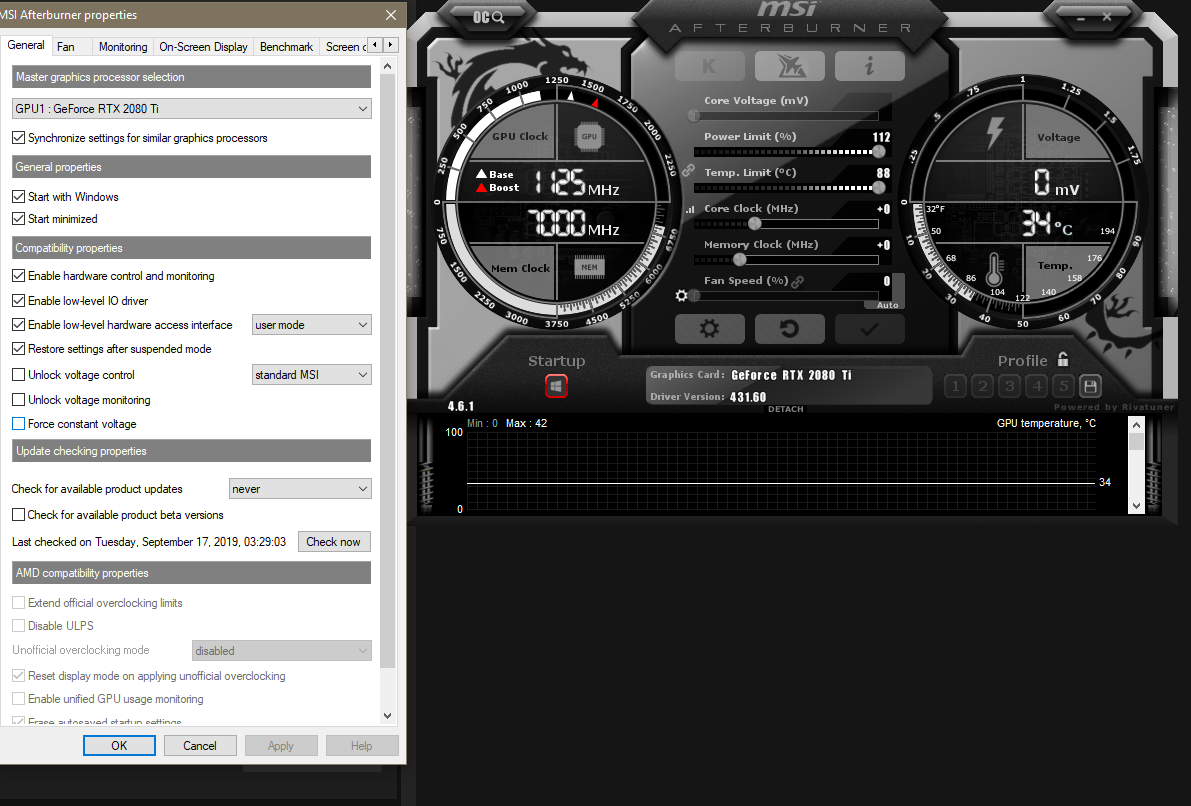The height and width of the screenshot is (806, 1191).
Task: Toggle Auto fan speed button
Action: [x=887, y=305]
